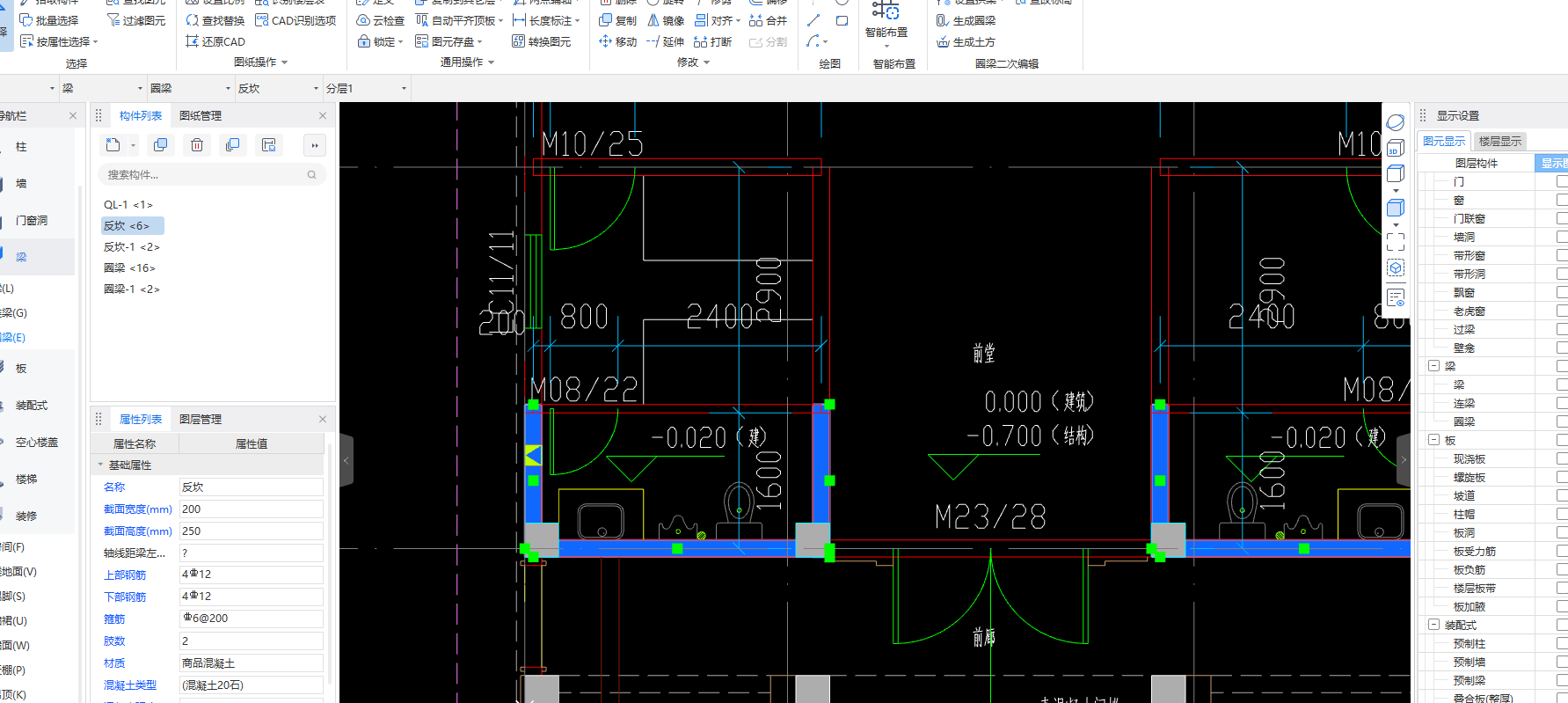Toggle the 墙洞 layer display checkbox
The height and width of the screenshot is (703, 1568).
[1562, 237]
